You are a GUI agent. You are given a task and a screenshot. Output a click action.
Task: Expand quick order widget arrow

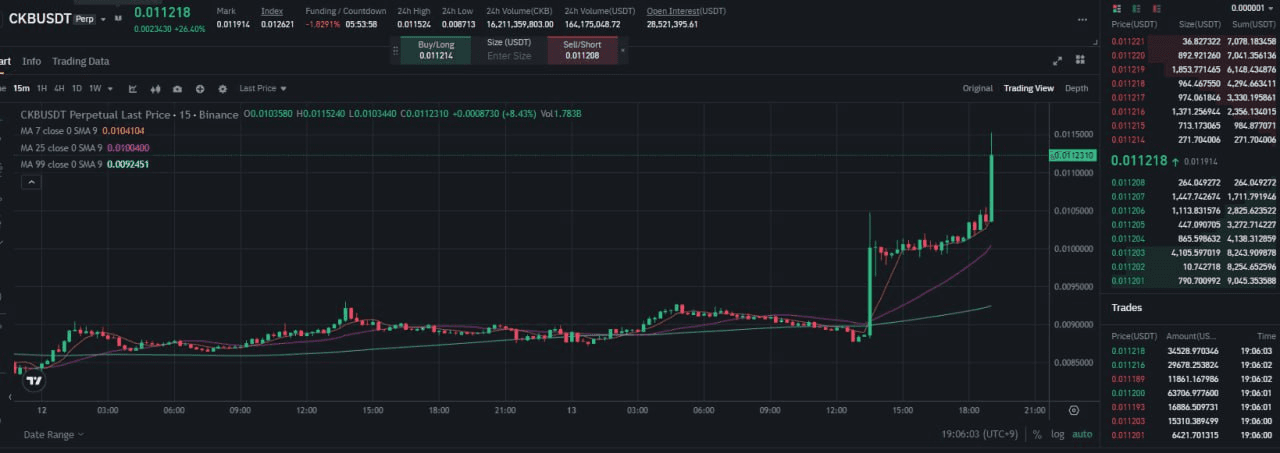pos(623,49)
